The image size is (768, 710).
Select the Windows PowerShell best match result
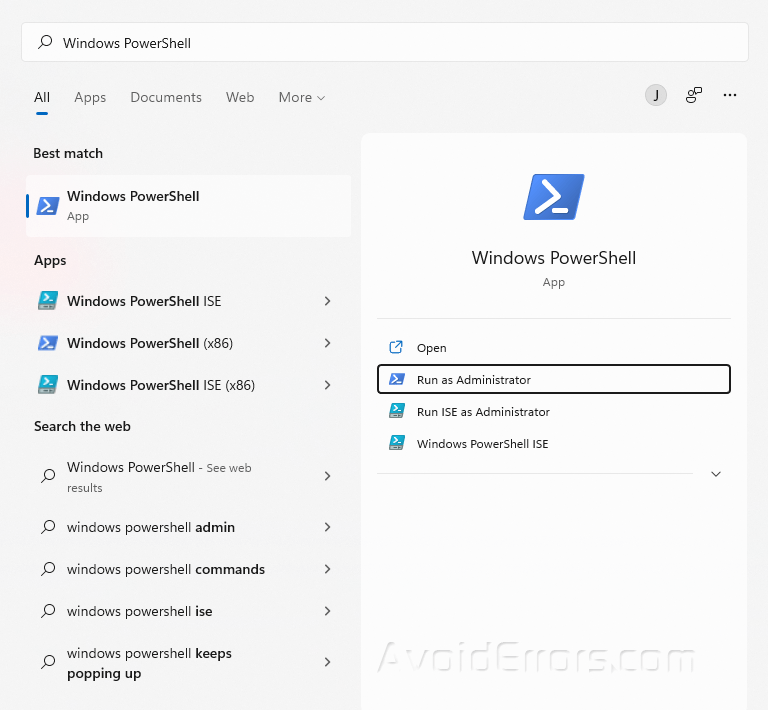[x=189, y=206]
